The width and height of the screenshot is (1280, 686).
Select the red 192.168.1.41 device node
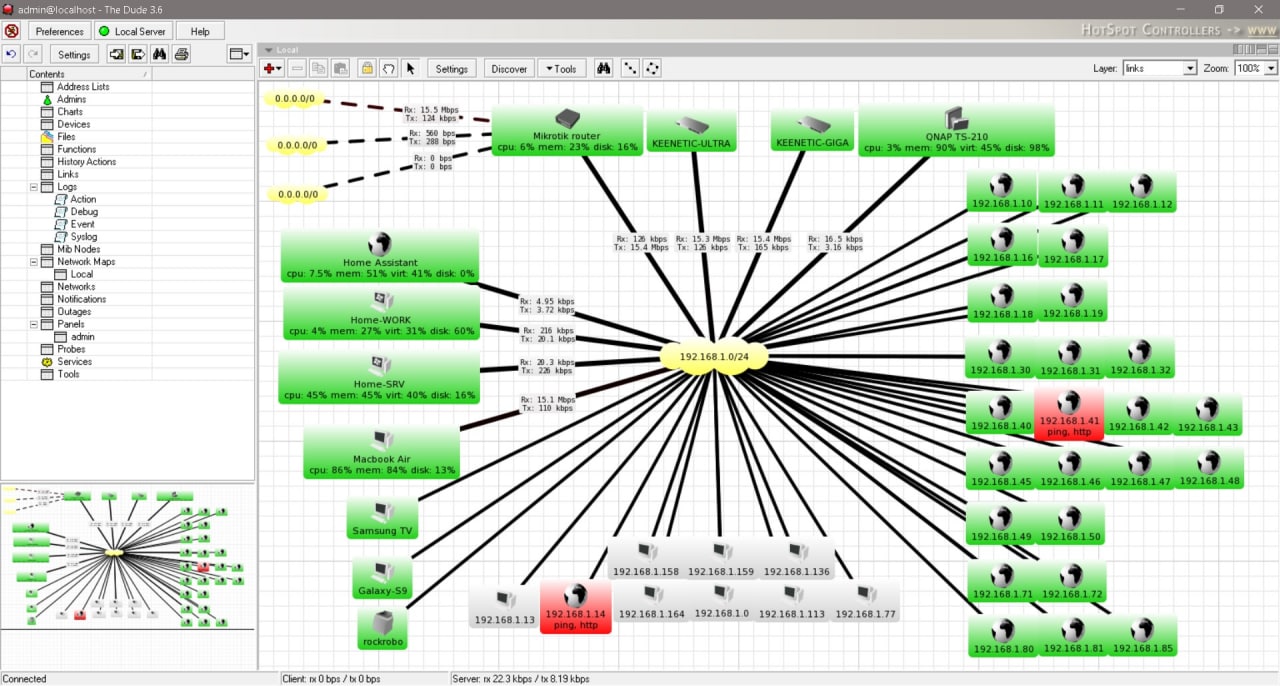pos(1069,415)
